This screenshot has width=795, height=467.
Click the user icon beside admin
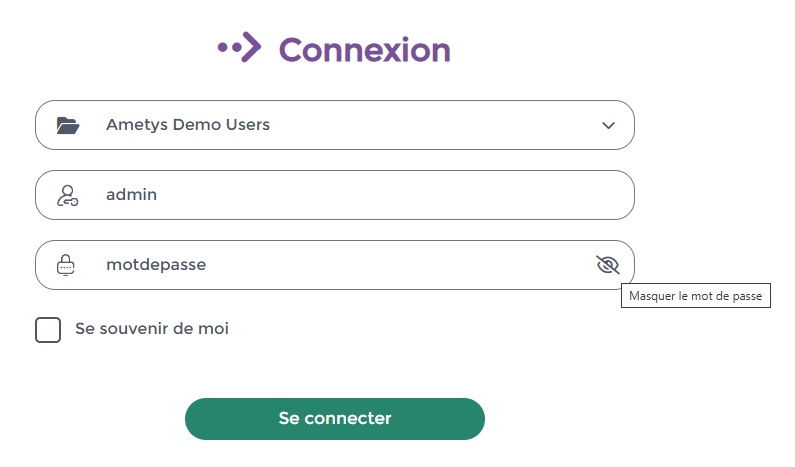point(67,195)
